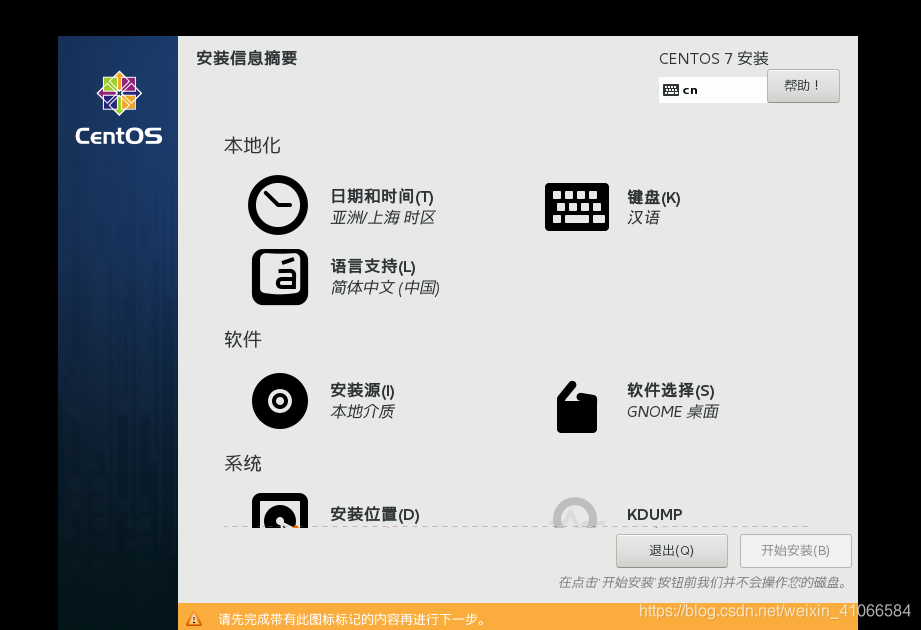This screenshot has width=921, height=630.
Task: Open the installation destination disk icon
Action: click(x=280, y=510)
